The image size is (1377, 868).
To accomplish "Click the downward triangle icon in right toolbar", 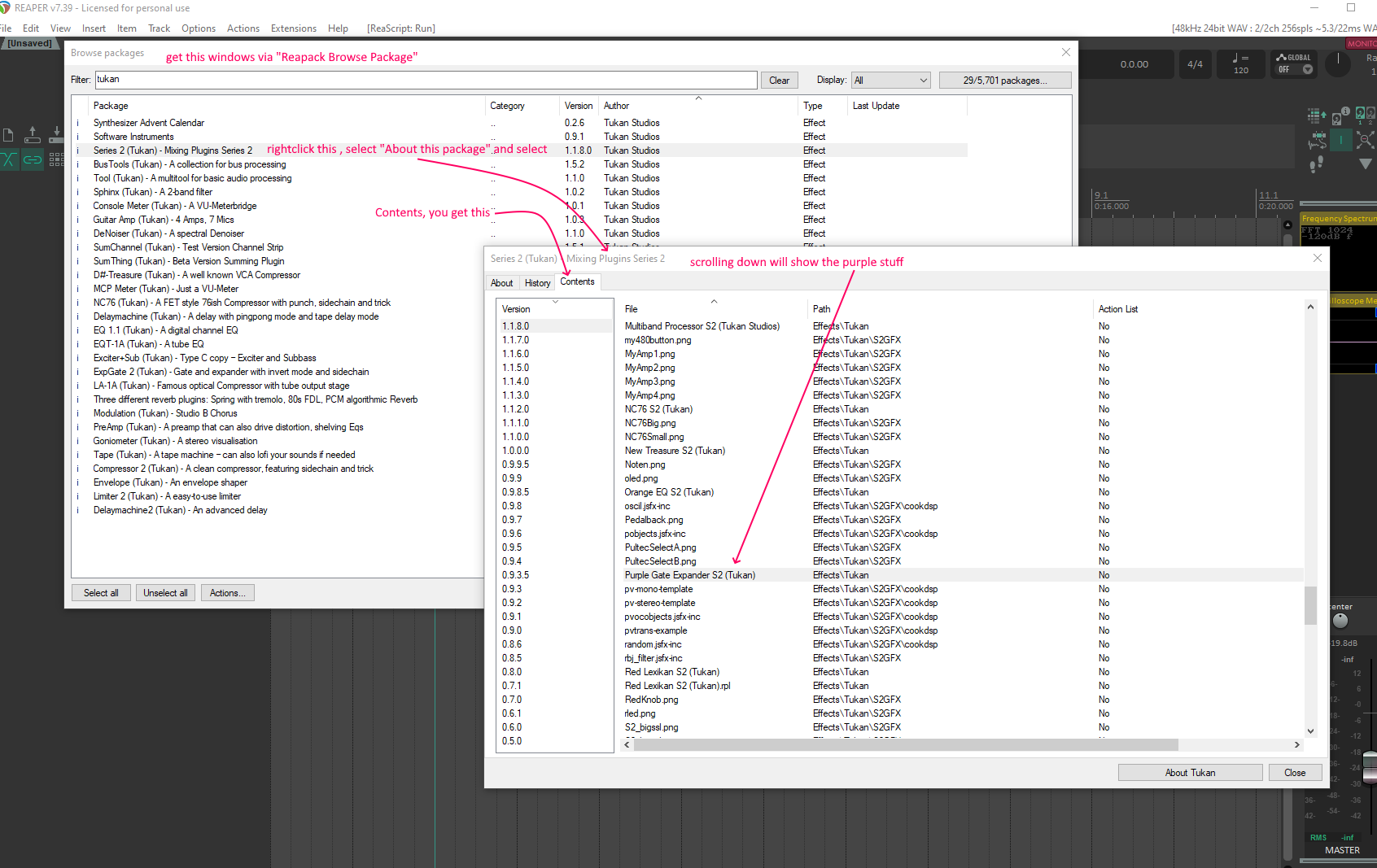I will click(1365, 164).
